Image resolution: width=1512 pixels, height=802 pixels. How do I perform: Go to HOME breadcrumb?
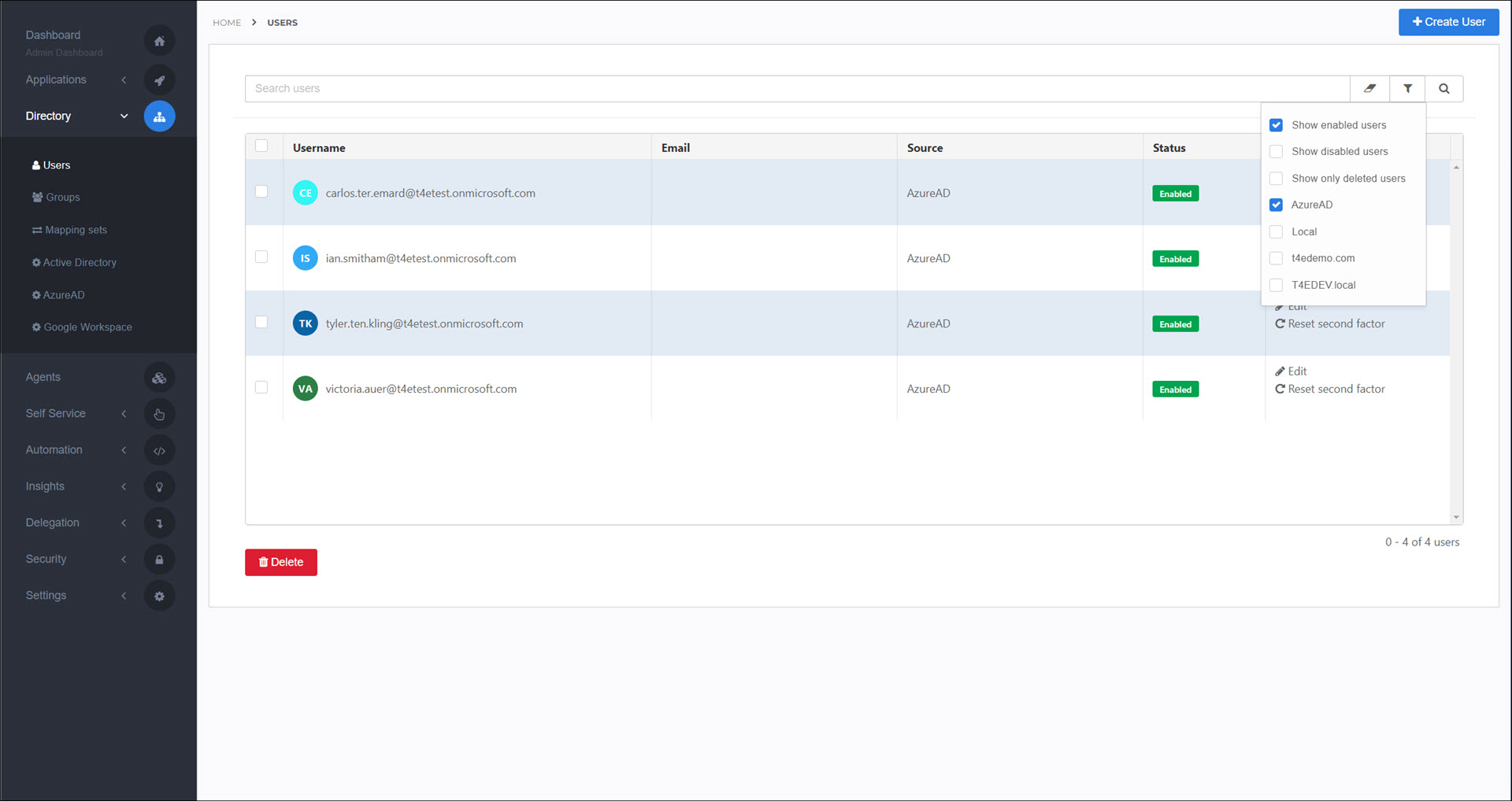point(227,23)
